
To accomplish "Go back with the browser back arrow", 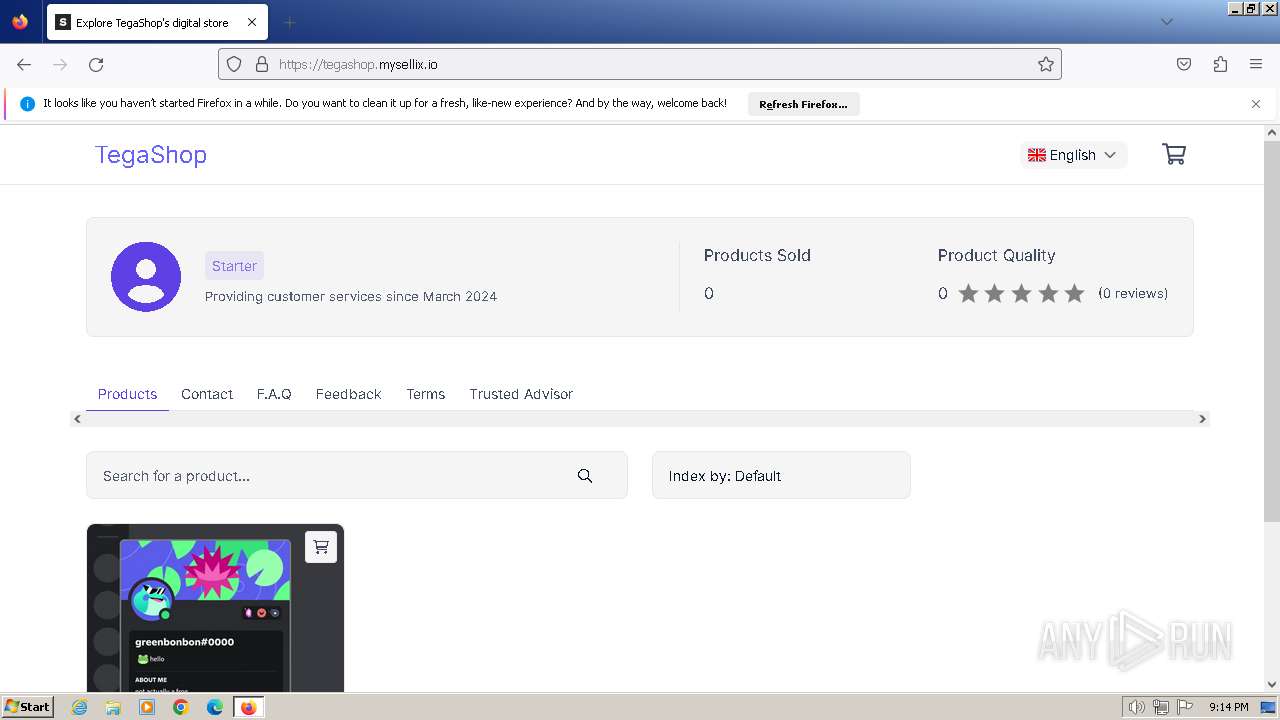I will [x=24, y=64].
